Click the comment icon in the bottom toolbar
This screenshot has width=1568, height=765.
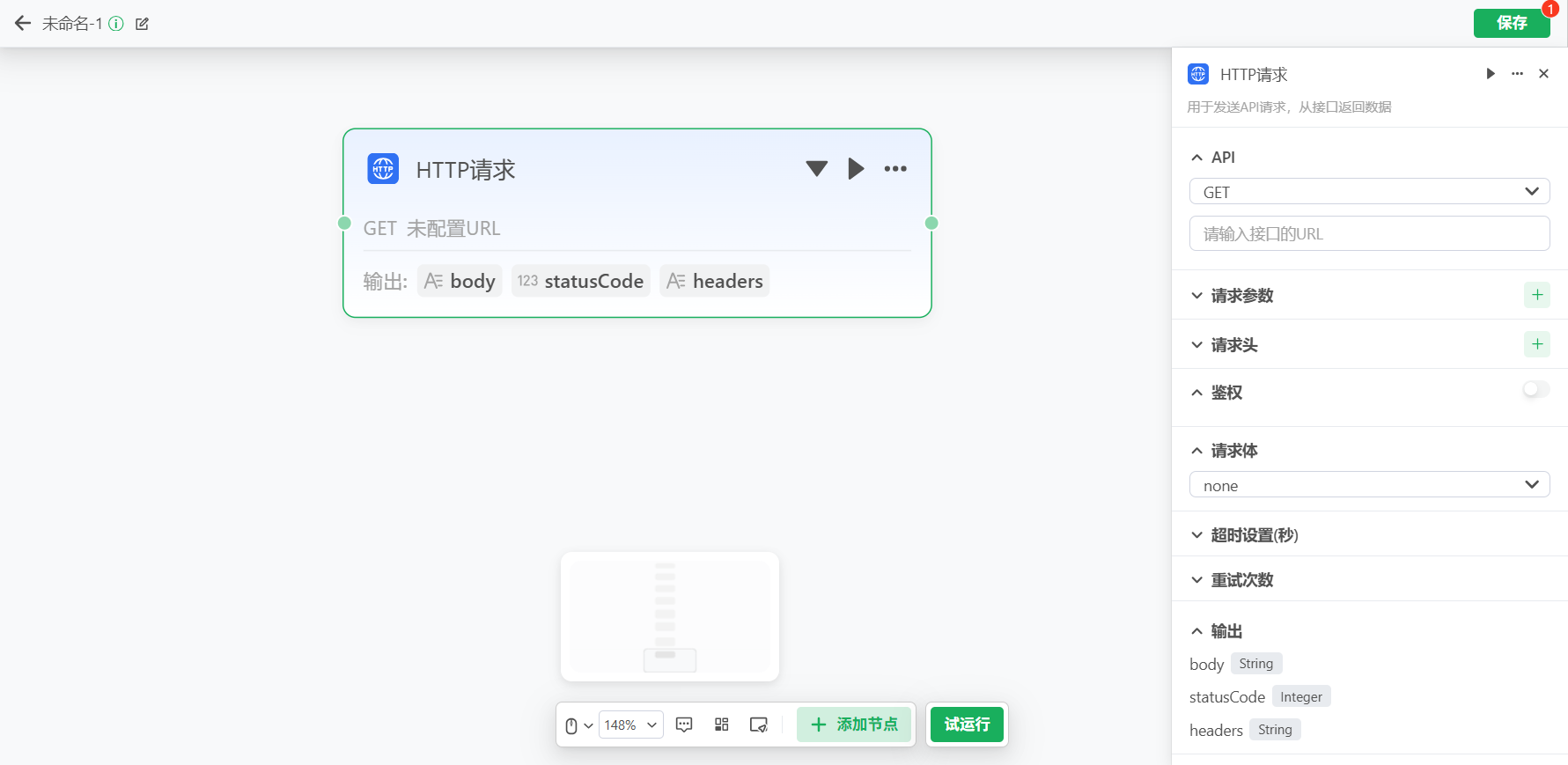tap(684, 725)
